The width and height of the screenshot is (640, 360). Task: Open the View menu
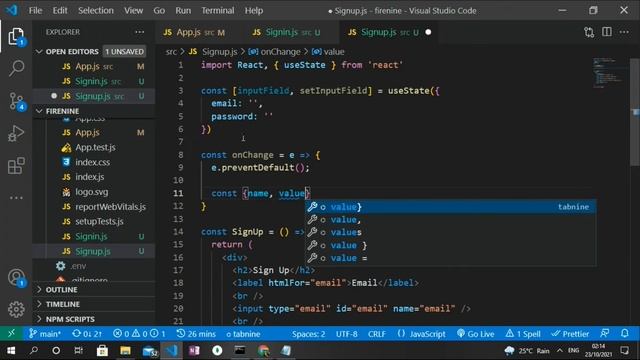[133, 11]
